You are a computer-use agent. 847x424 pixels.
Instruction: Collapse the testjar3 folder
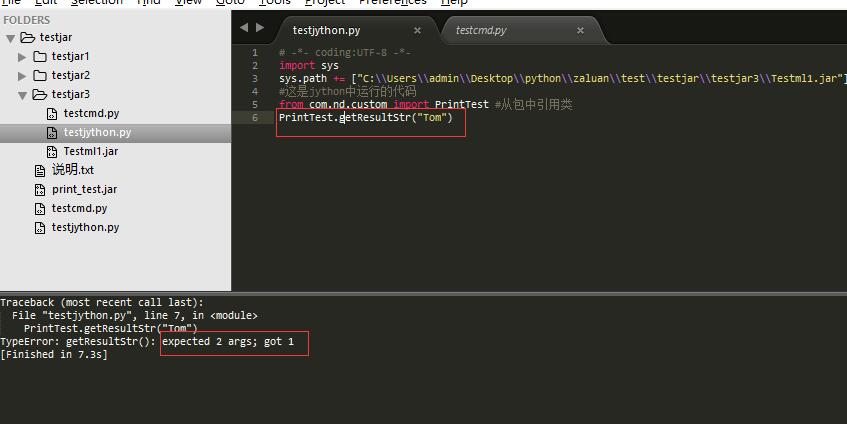tap(22, 96)
